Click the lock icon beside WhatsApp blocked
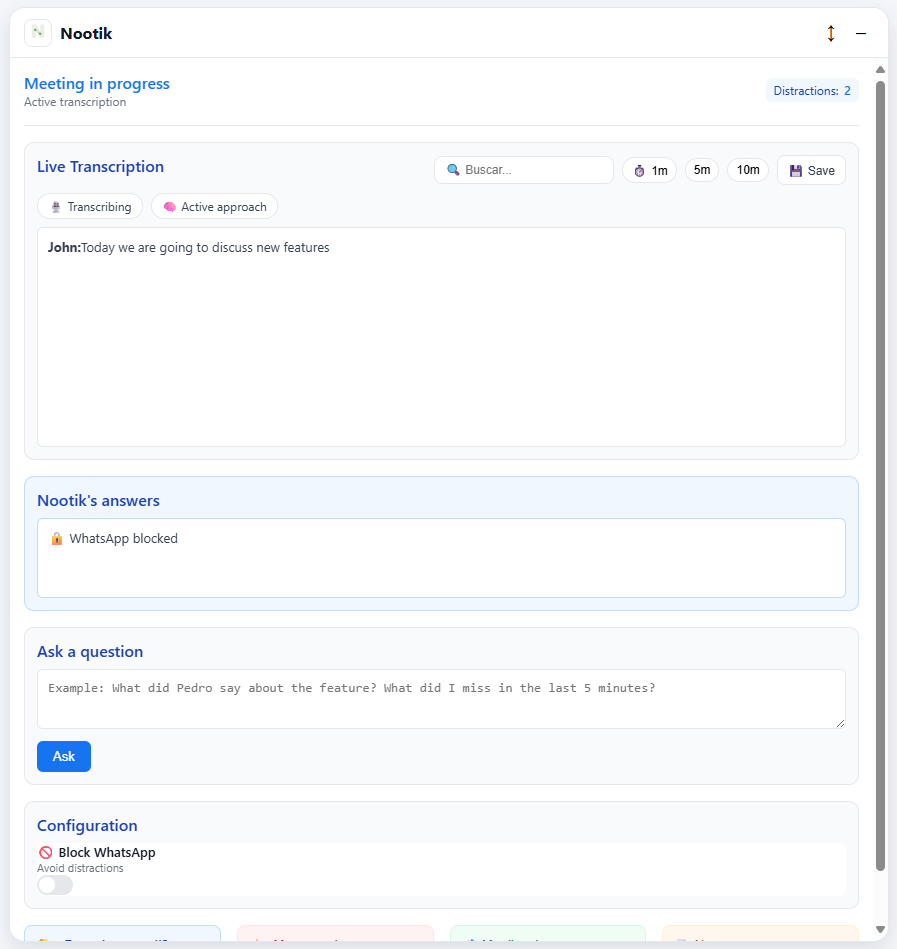The width and height of the screenshot is (897, 949). pyautogui.click(x=57, y=538)
